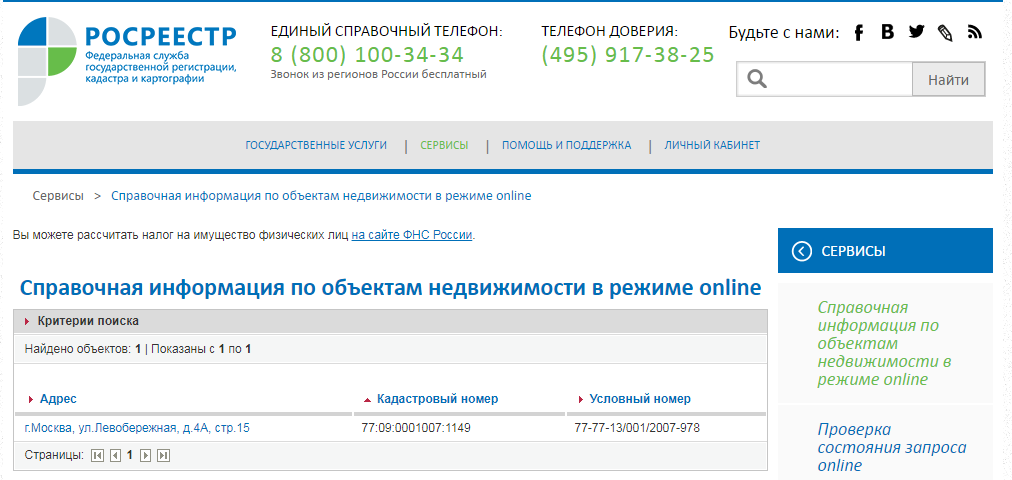Open the ГОСУДАРСТВЕННЫЕ УСЛУГИ menu
1012x480 pixels.
[316, 145]
